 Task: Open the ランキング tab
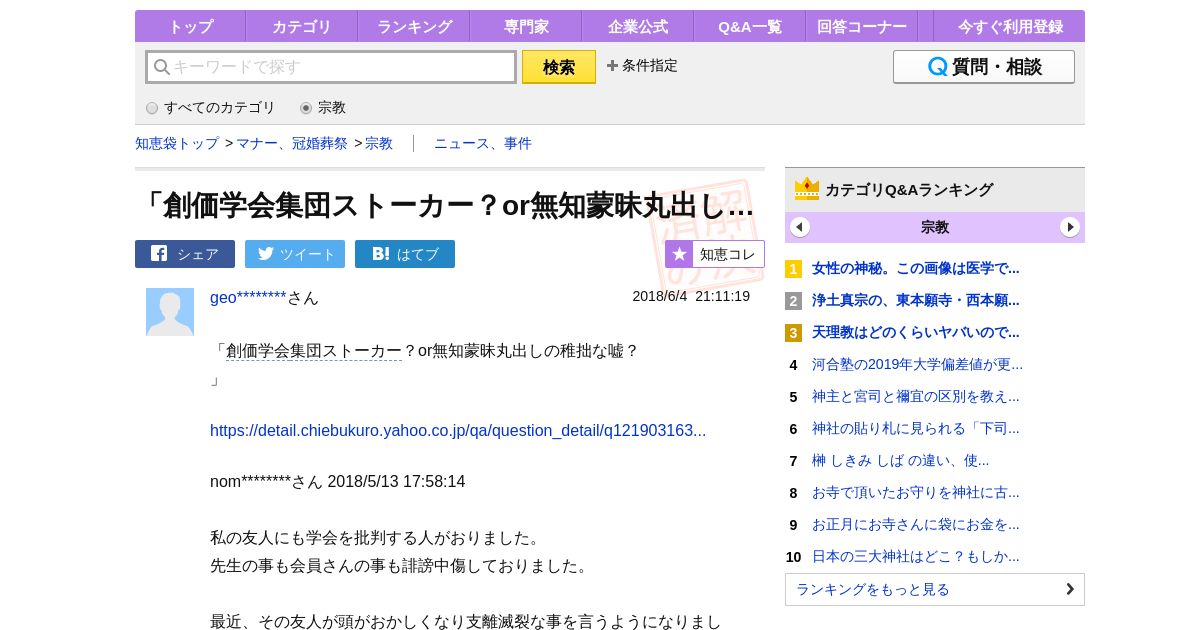click(x=414, y=27)
